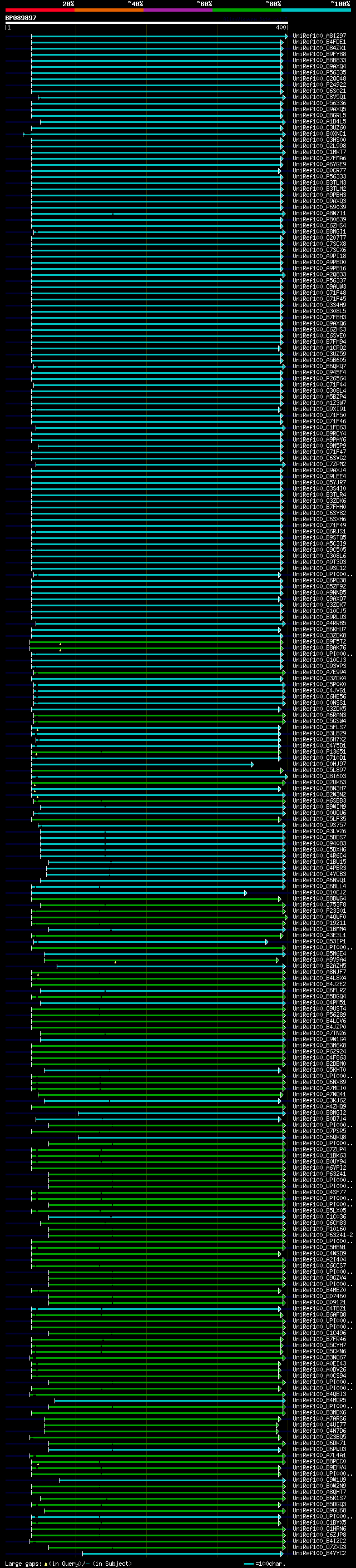Click last hit UniRef100_B4YYC2

pos(319,1554)
